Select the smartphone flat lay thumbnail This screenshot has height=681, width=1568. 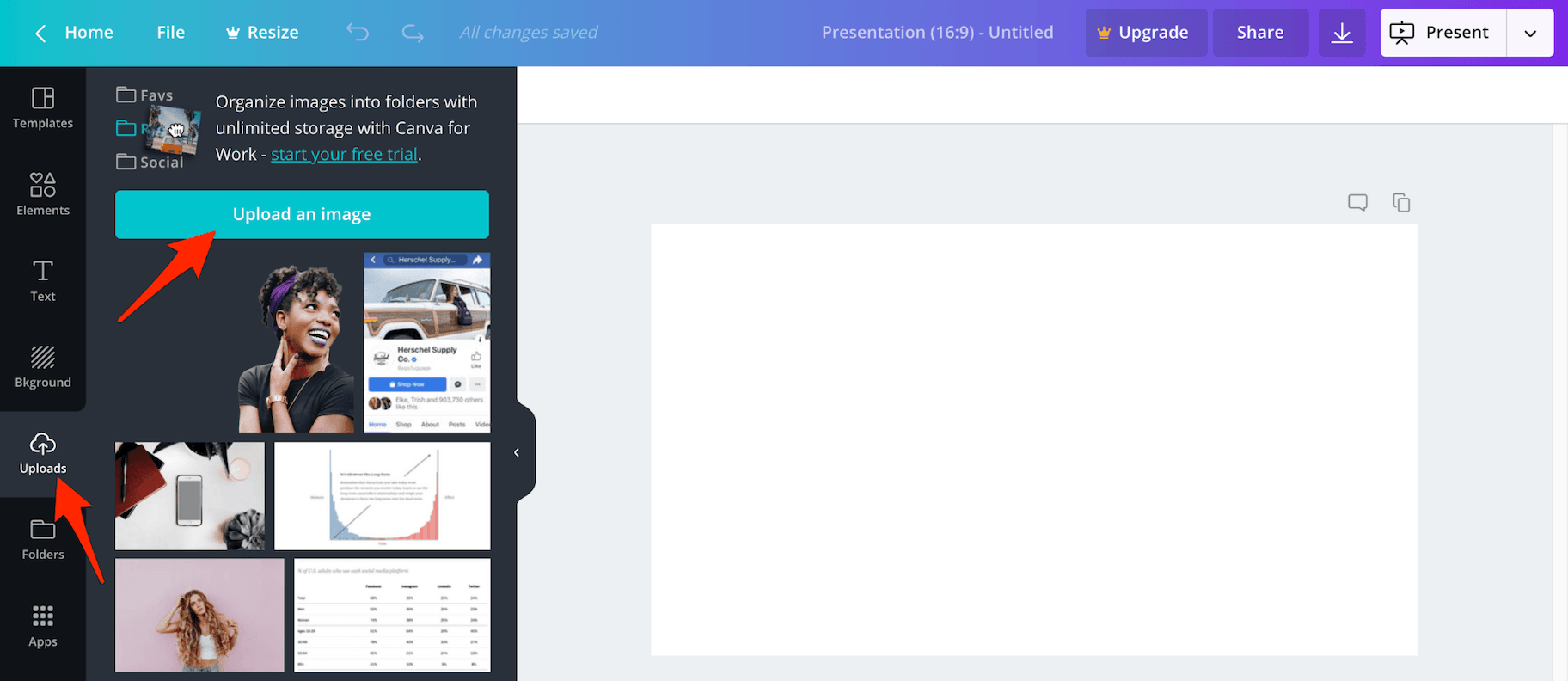pyautogui.click(x=190, y=496)
